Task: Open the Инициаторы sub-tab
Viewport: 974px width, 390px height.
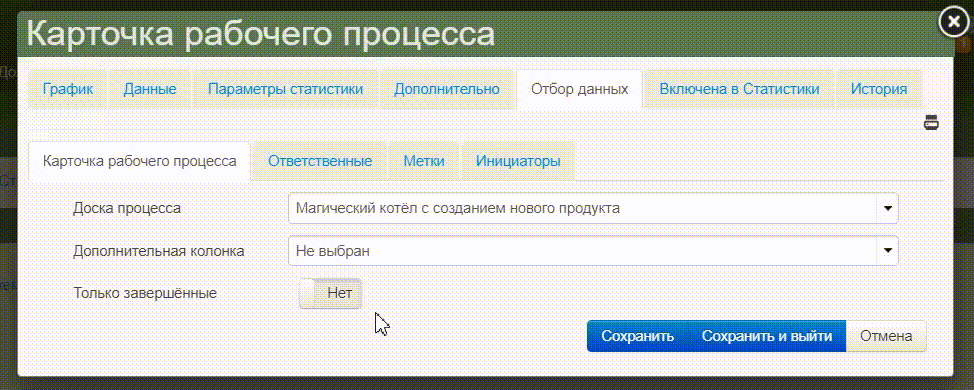Action: coord(518,161)
